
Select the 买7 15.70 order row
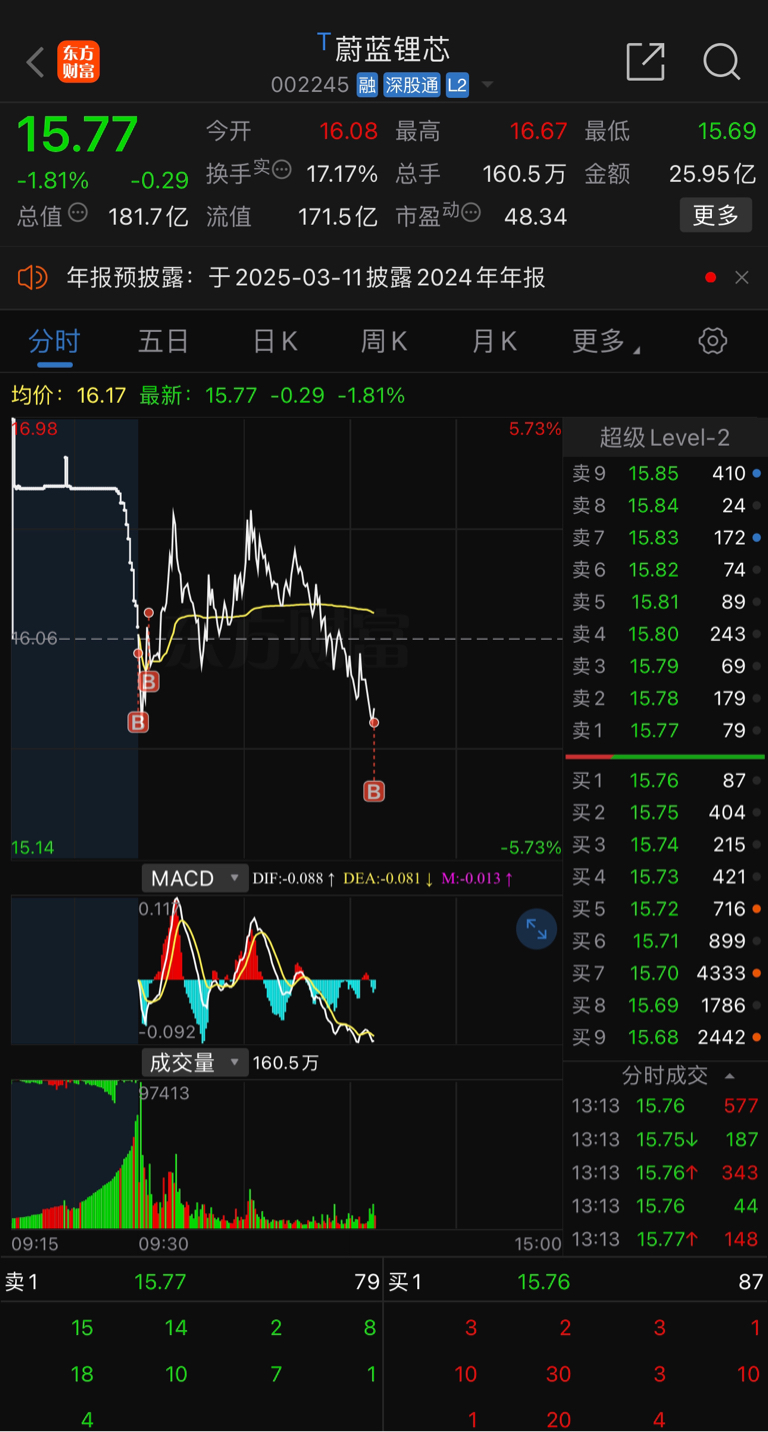point(665,973)
